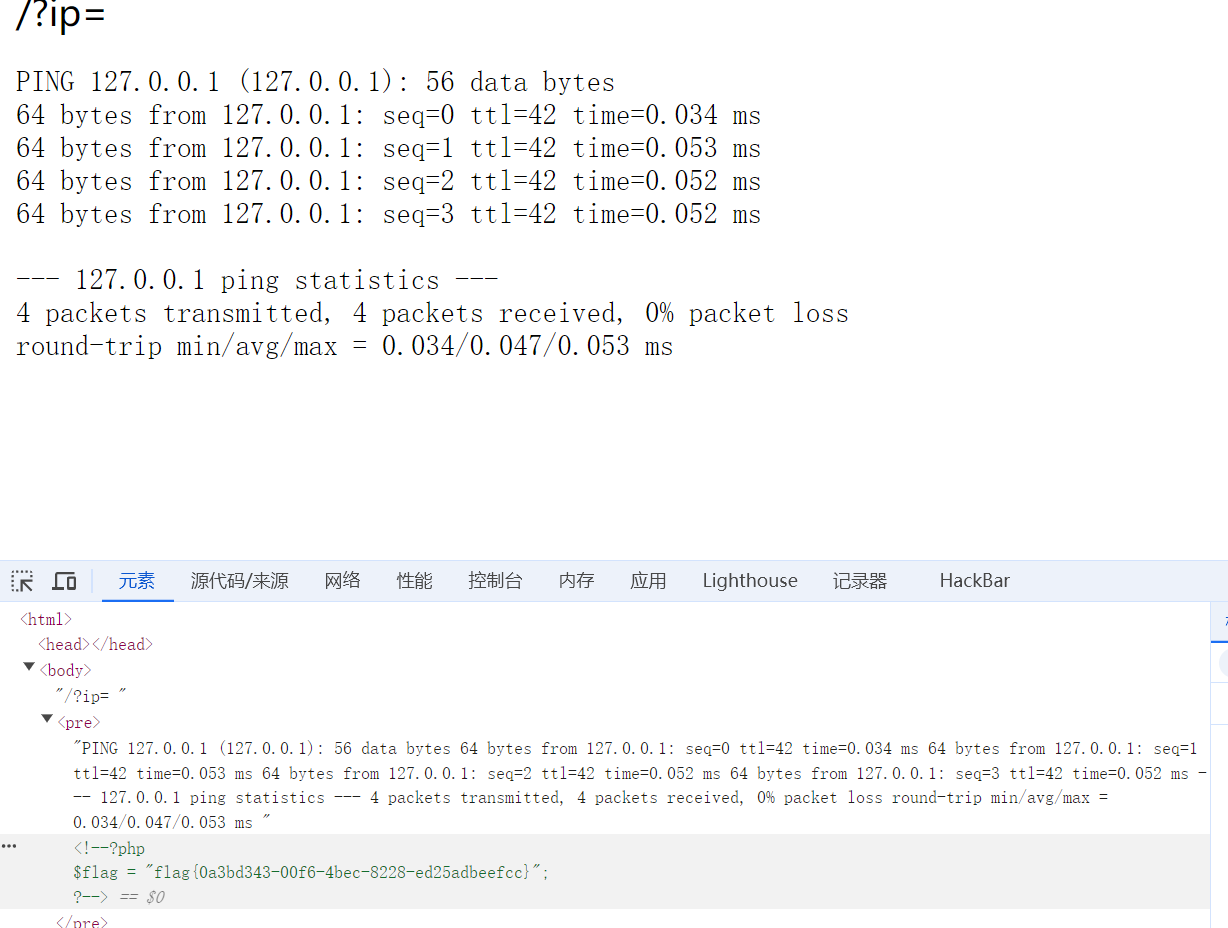Go to the 应用 (Application) tab
The width and height of the screenshot is (1228, 928).
[x=648, y=581]
